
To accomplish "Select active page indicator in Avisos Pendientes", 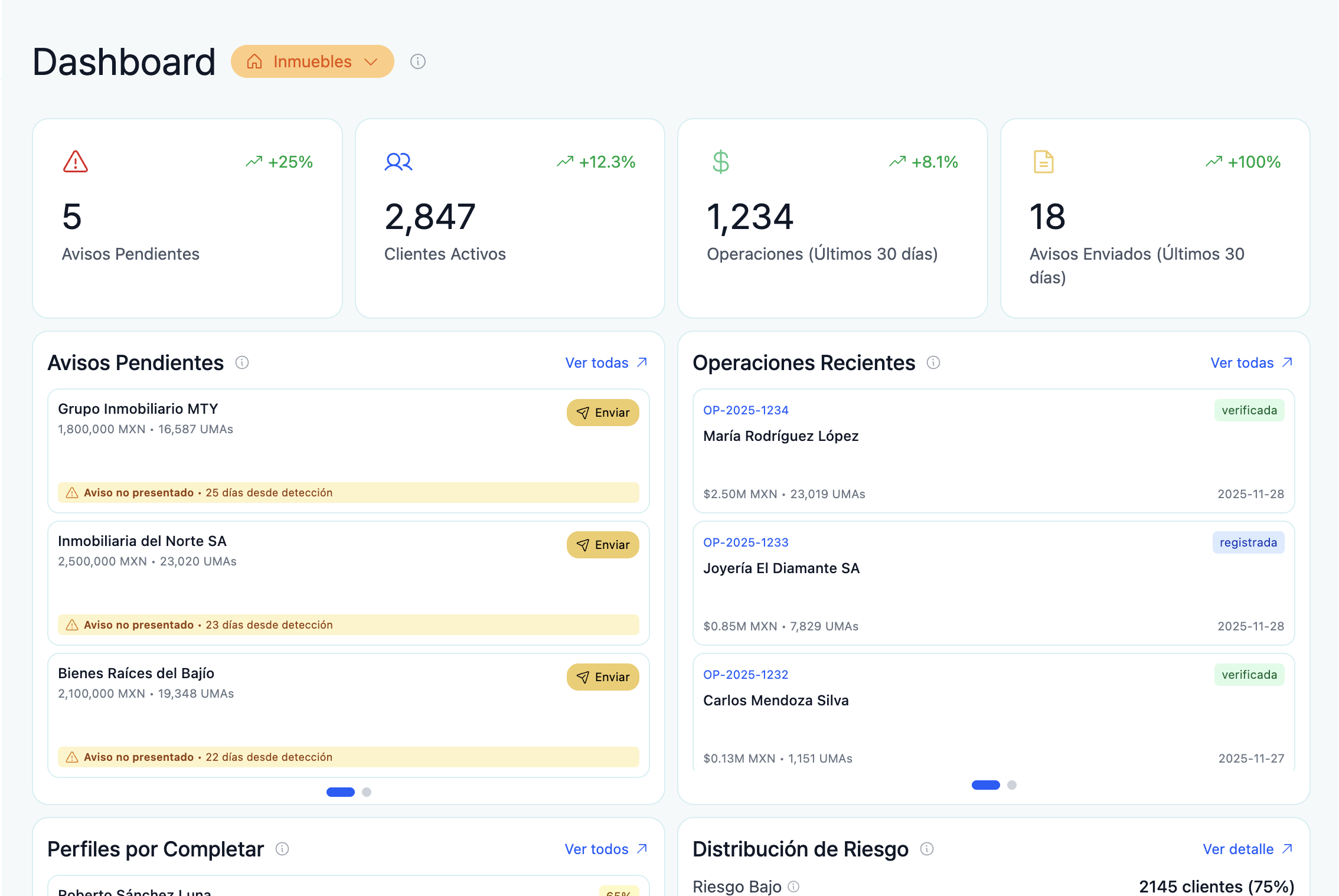I will [x=341, y=792].
